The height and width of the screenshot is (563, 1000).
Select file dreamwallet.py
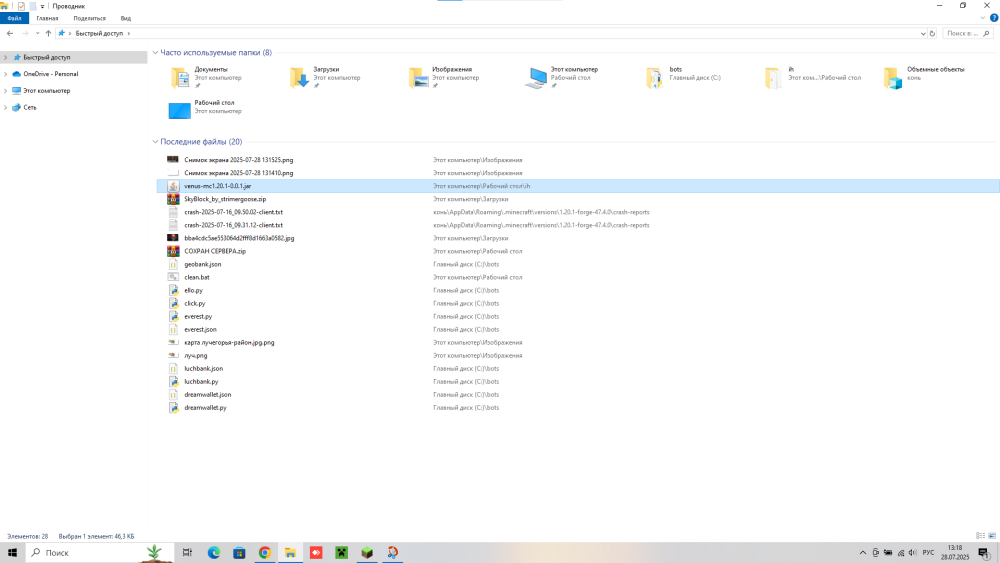tap(205, 407)
